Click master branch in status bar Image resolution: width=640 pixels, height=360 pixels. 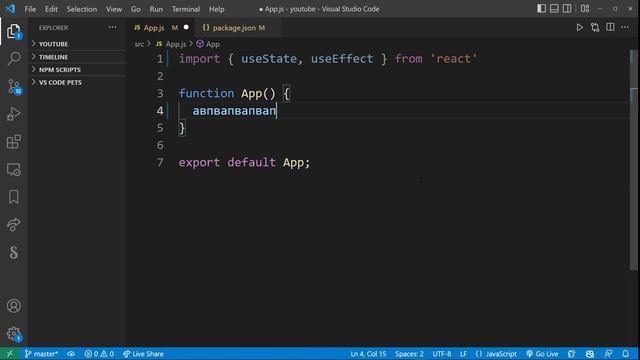click(x=41, y=354)
